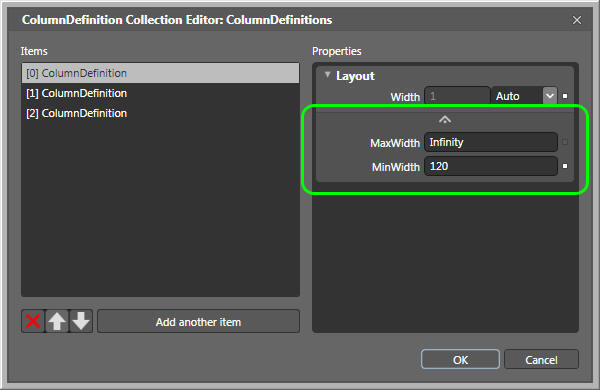Move selected item down with arrow icon
This screenshot has width=600, height=390.
[x=81, y=321]
